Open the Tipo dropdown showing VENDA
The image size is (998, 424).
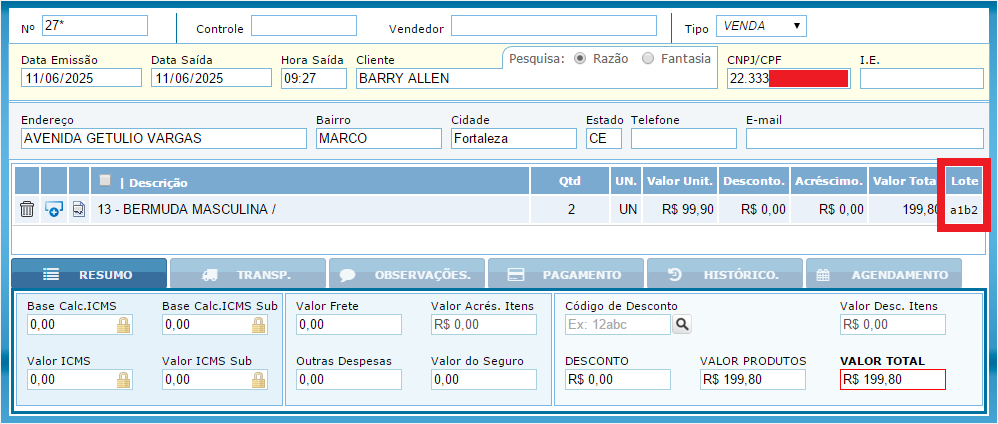(761, 26)
